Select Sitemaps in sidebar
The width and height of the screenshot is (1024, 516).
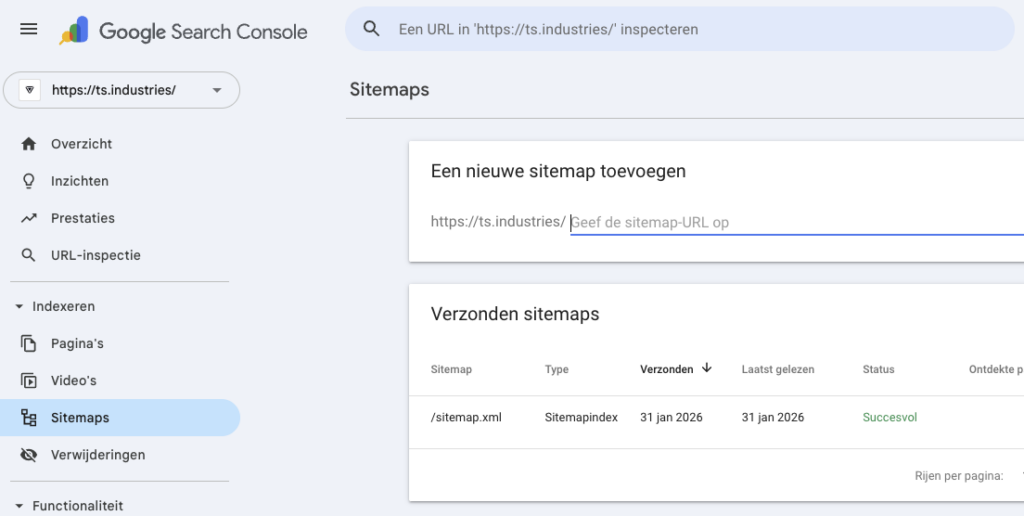[x=120, y=418]
